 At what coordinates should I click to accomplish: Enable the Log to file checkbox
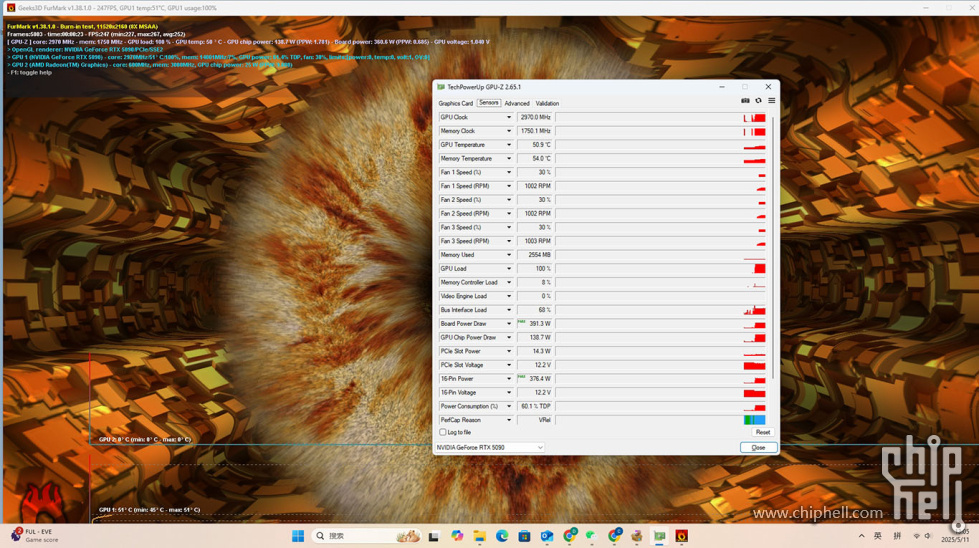[443, 432]
